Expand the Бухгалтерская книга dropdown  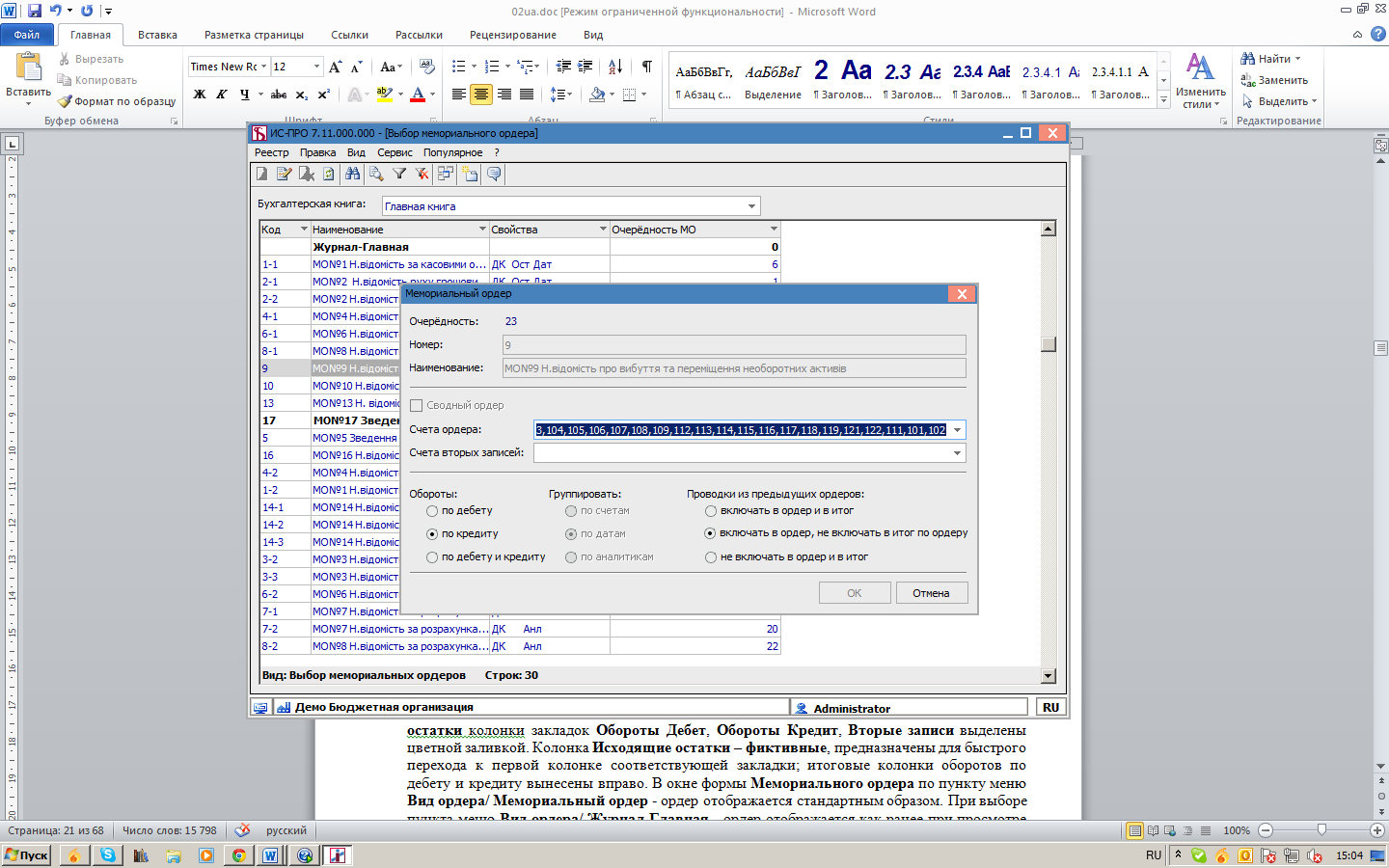point(751,206)
